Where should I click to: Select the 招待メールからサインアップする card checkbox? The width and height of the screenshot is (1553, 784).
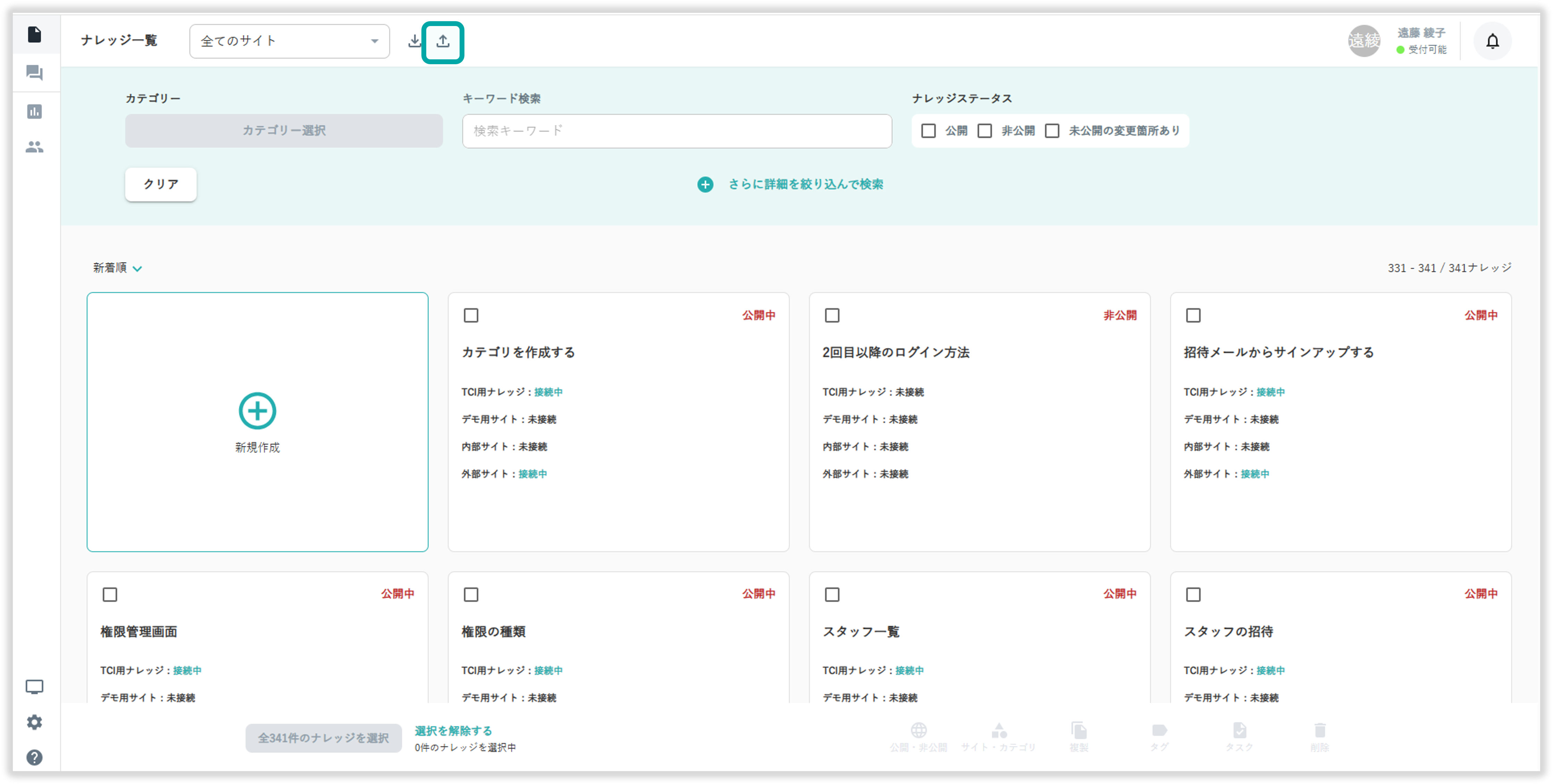[x=1193, y=315]
